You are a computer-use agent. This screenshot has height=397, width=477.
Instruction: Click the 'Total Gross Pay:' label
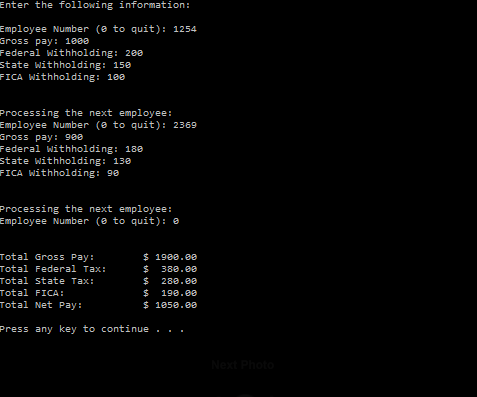(47, 257)
